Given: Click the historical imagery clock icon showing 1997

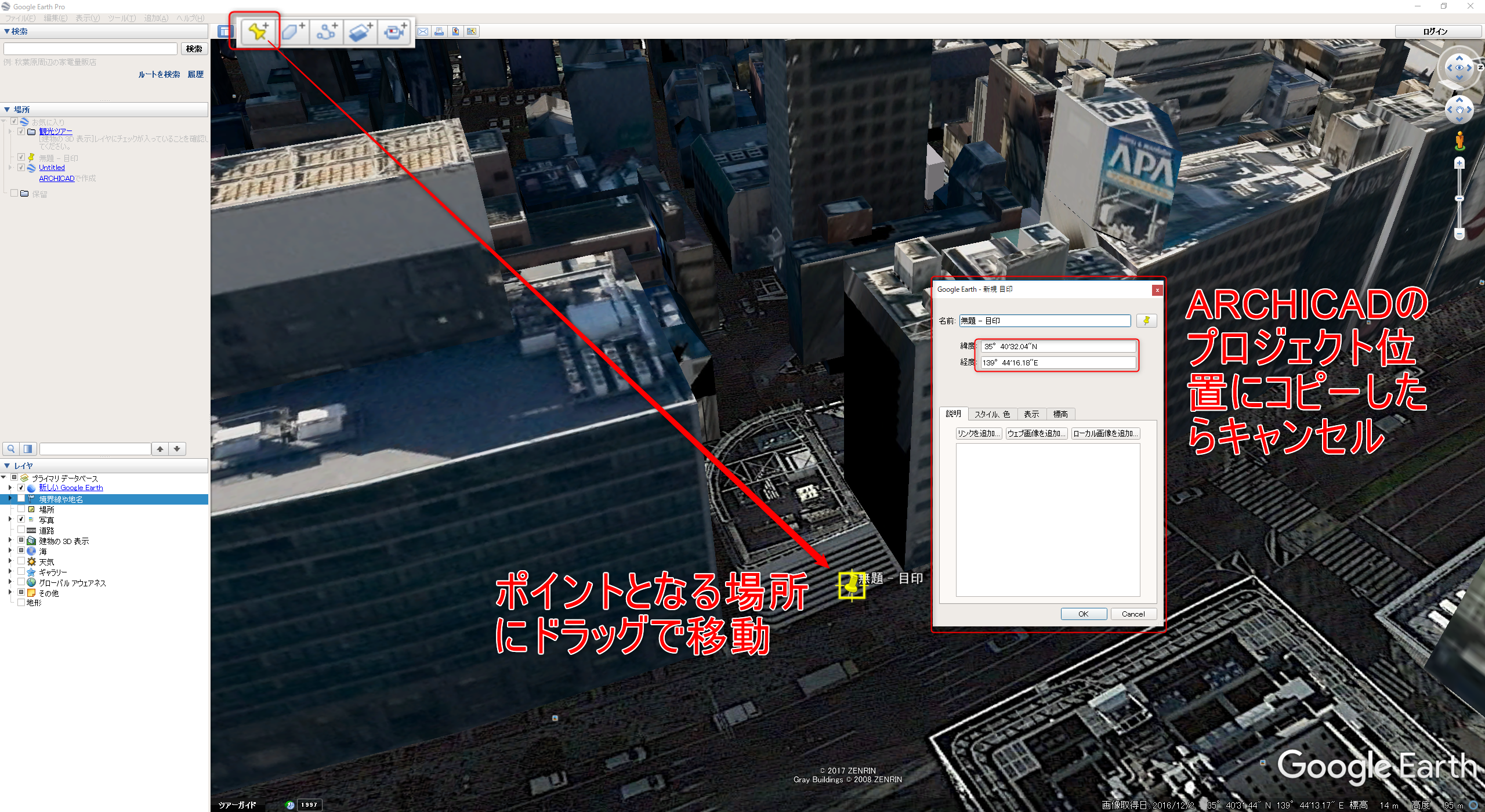Looking at the screenshot, I should 290,805.
